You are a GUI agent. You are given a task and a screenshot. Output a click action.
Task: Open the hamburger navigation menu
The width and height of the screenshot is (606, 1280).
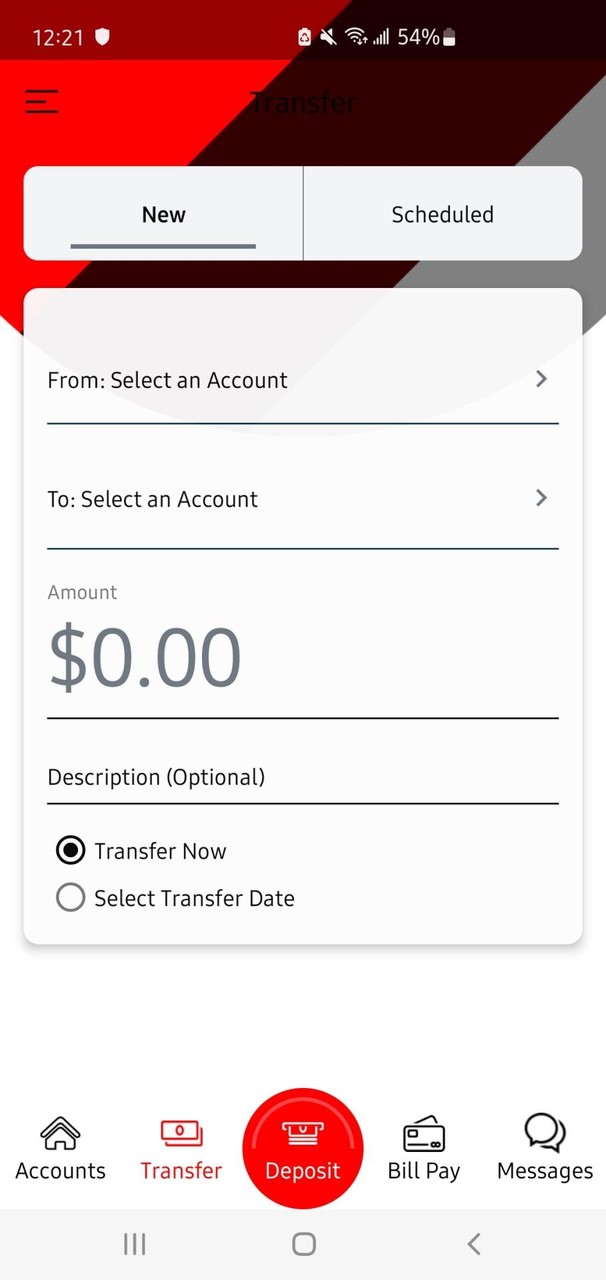pyautogui.click(x=41, y=101)
